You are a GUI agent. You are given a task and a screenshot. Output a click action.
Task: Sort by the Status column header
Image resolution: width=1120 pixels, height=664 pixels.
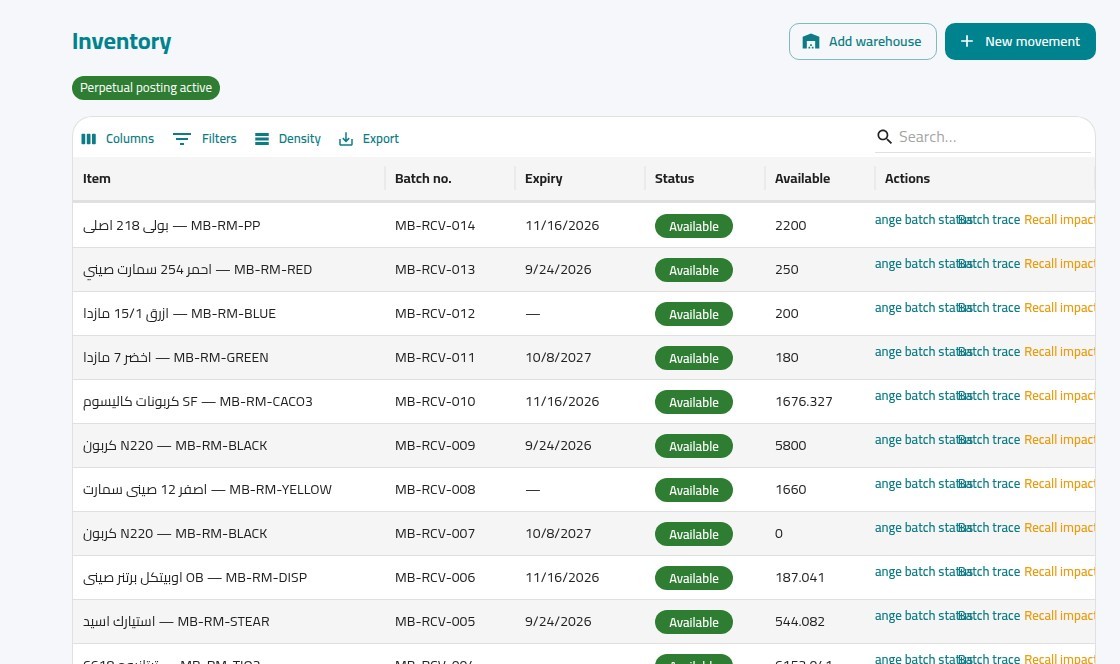(674, 178)
